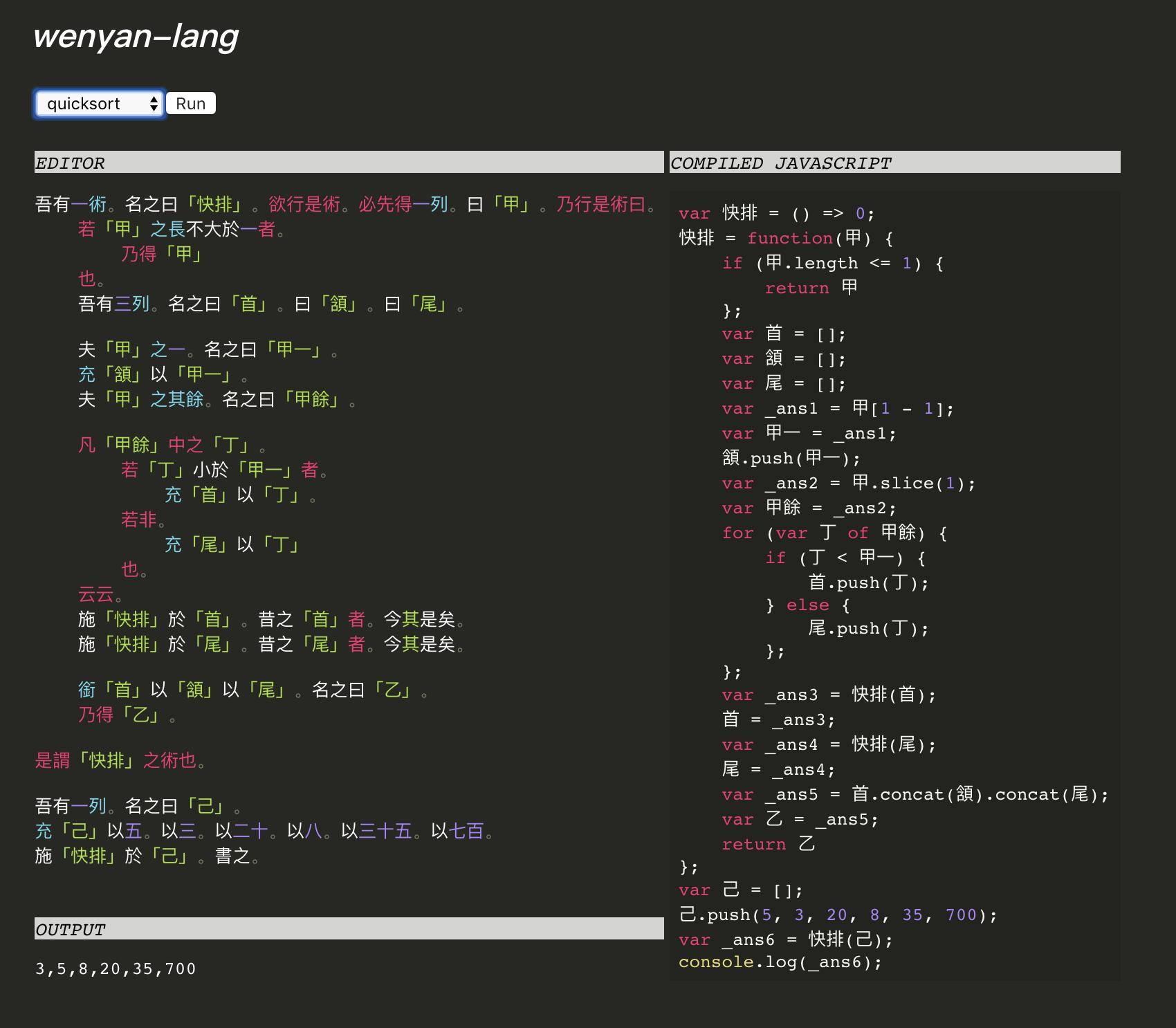
Task: Click compiled line if (丁 < 甲一)
Action: point(845,558)
